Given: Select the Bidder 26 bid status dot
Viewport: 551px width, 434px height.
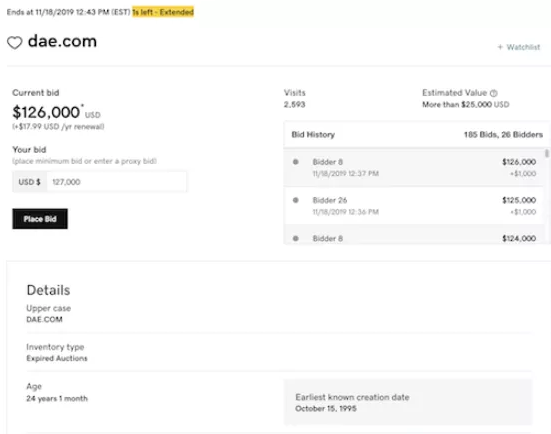Looking at the screenshot, I should (296, 200).
